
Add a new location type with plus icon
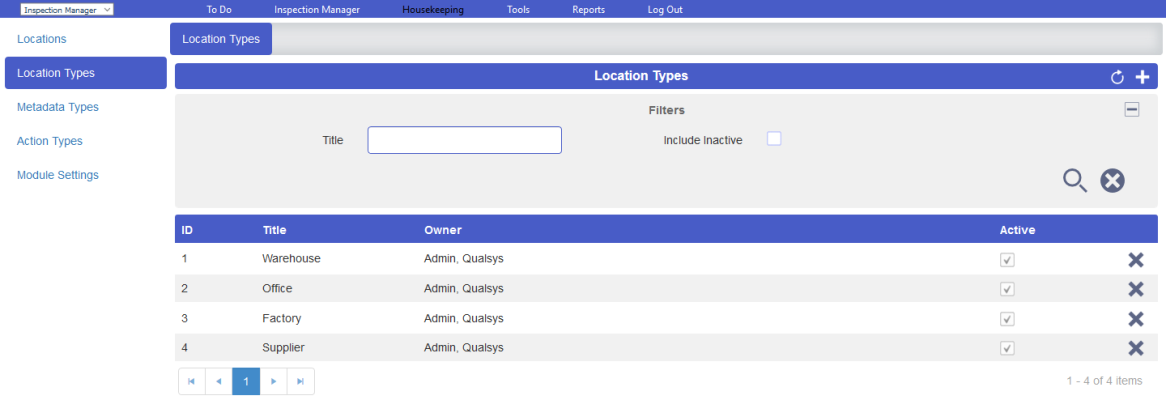click(1142, 77)
